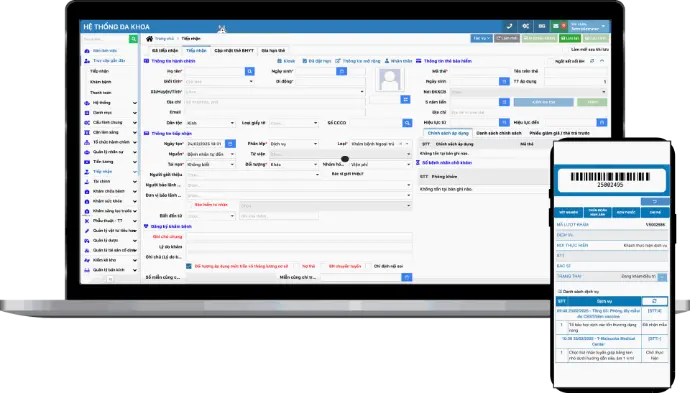
Task: Open the envelope messages icon in header
Action: [556, 26]
